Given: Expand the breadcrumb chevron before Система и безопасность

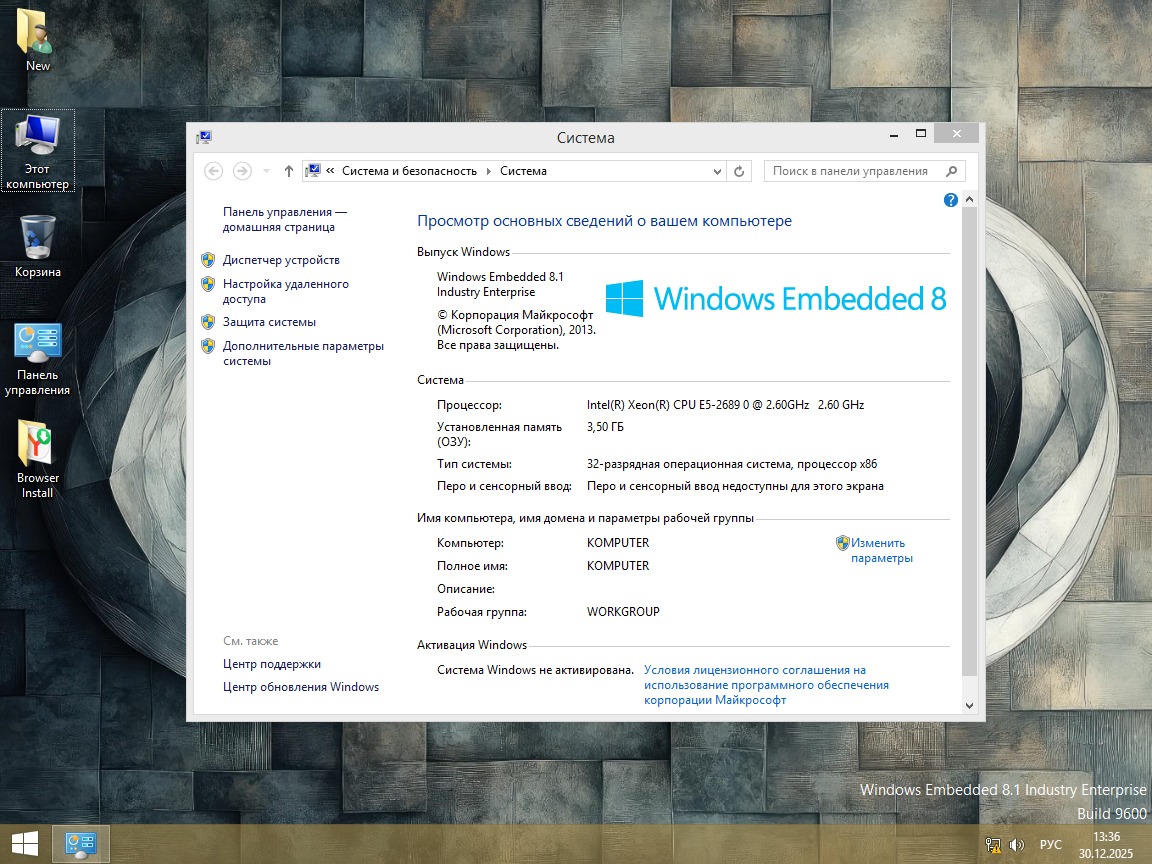Looking at the screenshot, I should click(331, 171).
